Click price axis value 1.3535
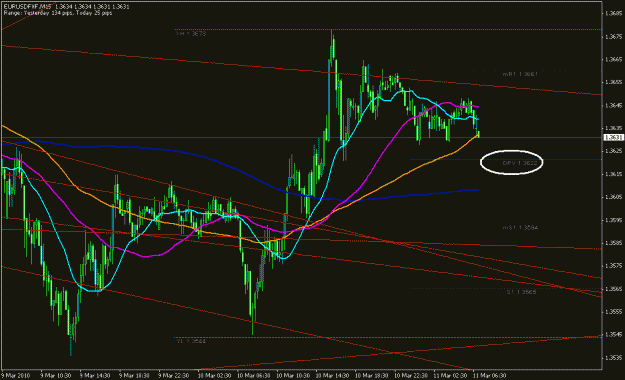The image size is (625, 380). point(613,358)
